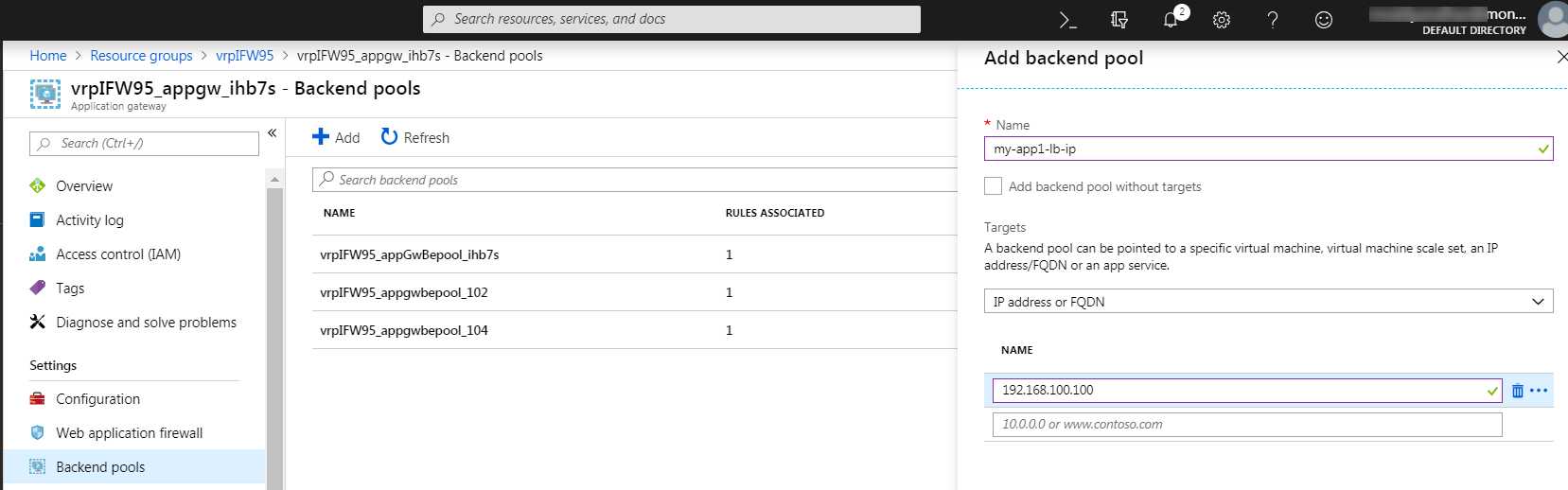Open the Activity log menu item
The width and height of the screenshot is (1568, 490).
click(x=89, y=220)
